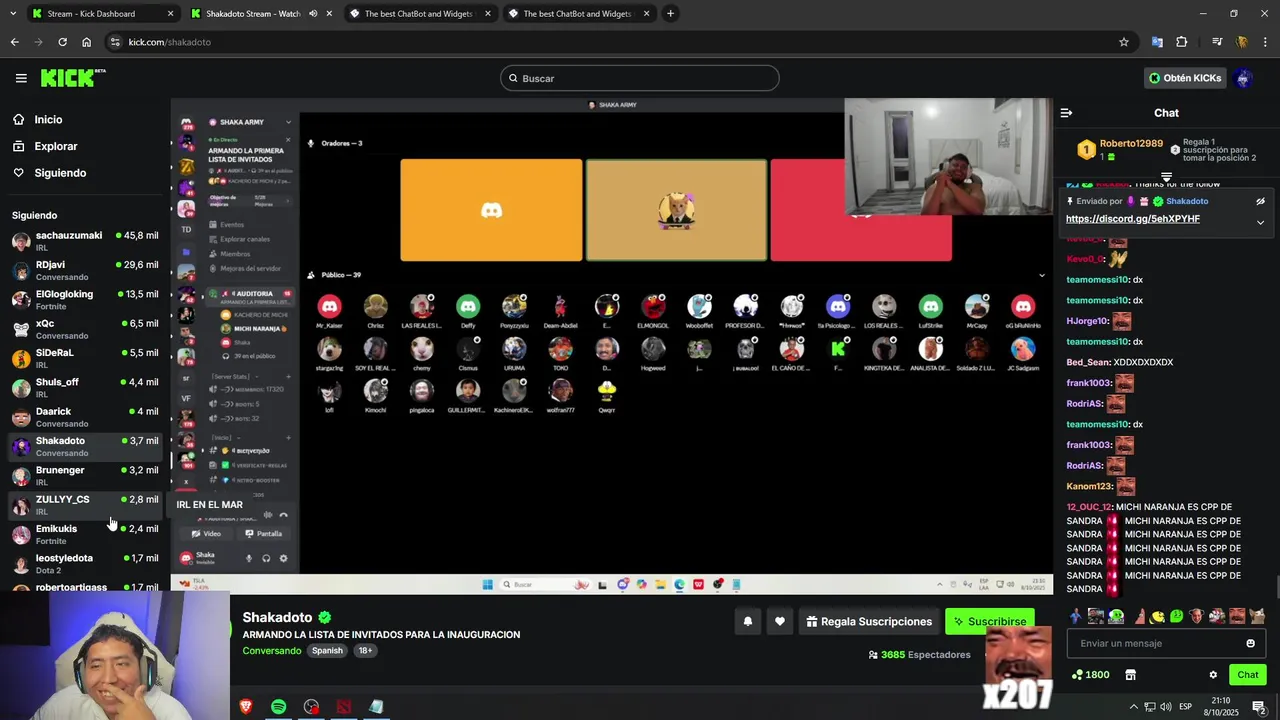Open the Extensions puzzle menu
The image size is (1280, 720).
[1182, 42]
